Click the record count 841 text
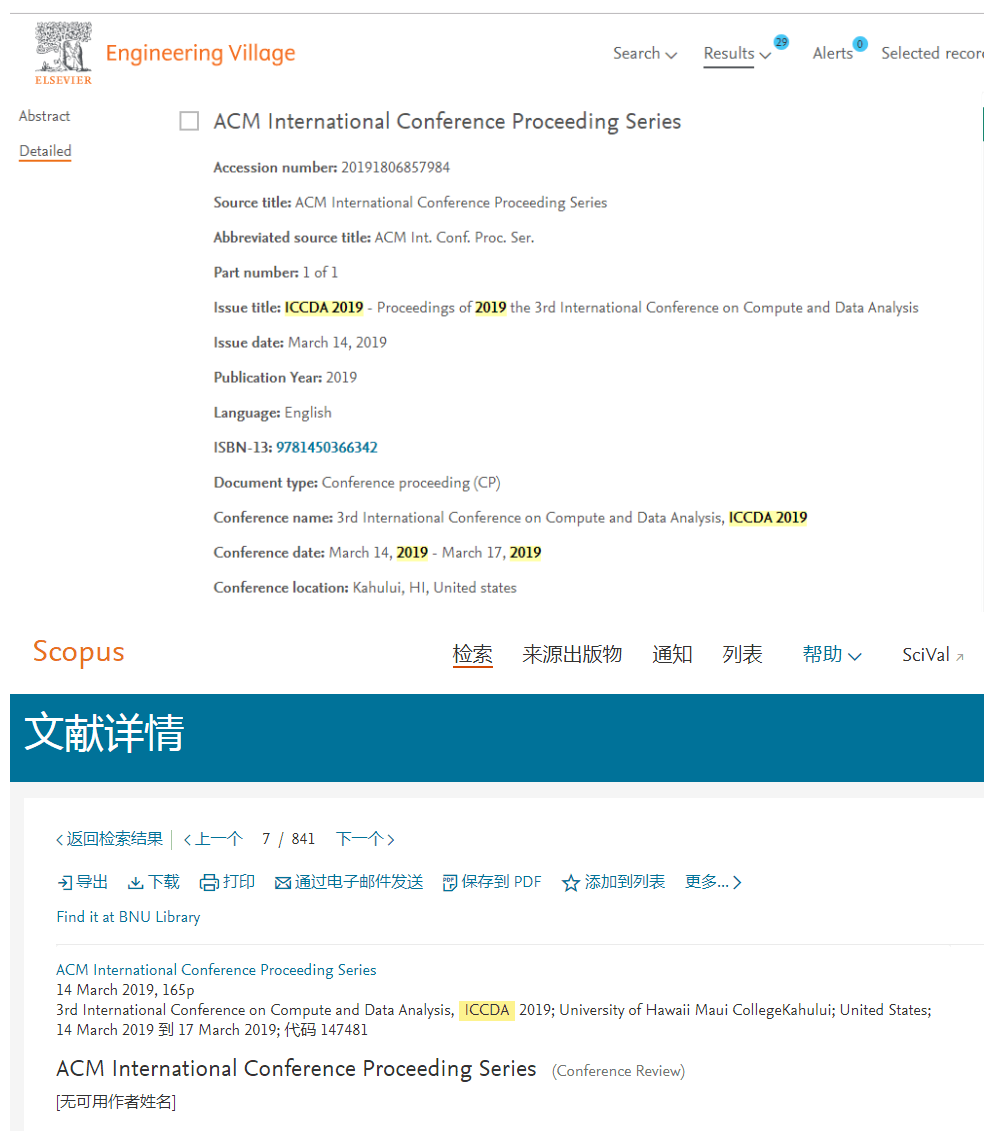Screen dimensions: 994x1141 (303, 839)
